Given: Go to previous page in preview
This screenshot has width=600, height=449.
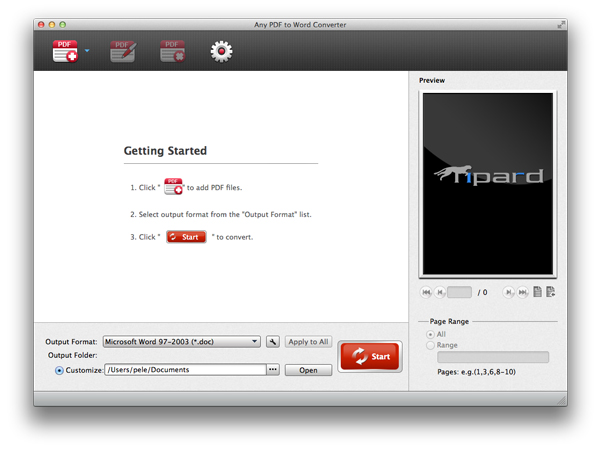Looking at the screenshot, I should tap(440, 292).
